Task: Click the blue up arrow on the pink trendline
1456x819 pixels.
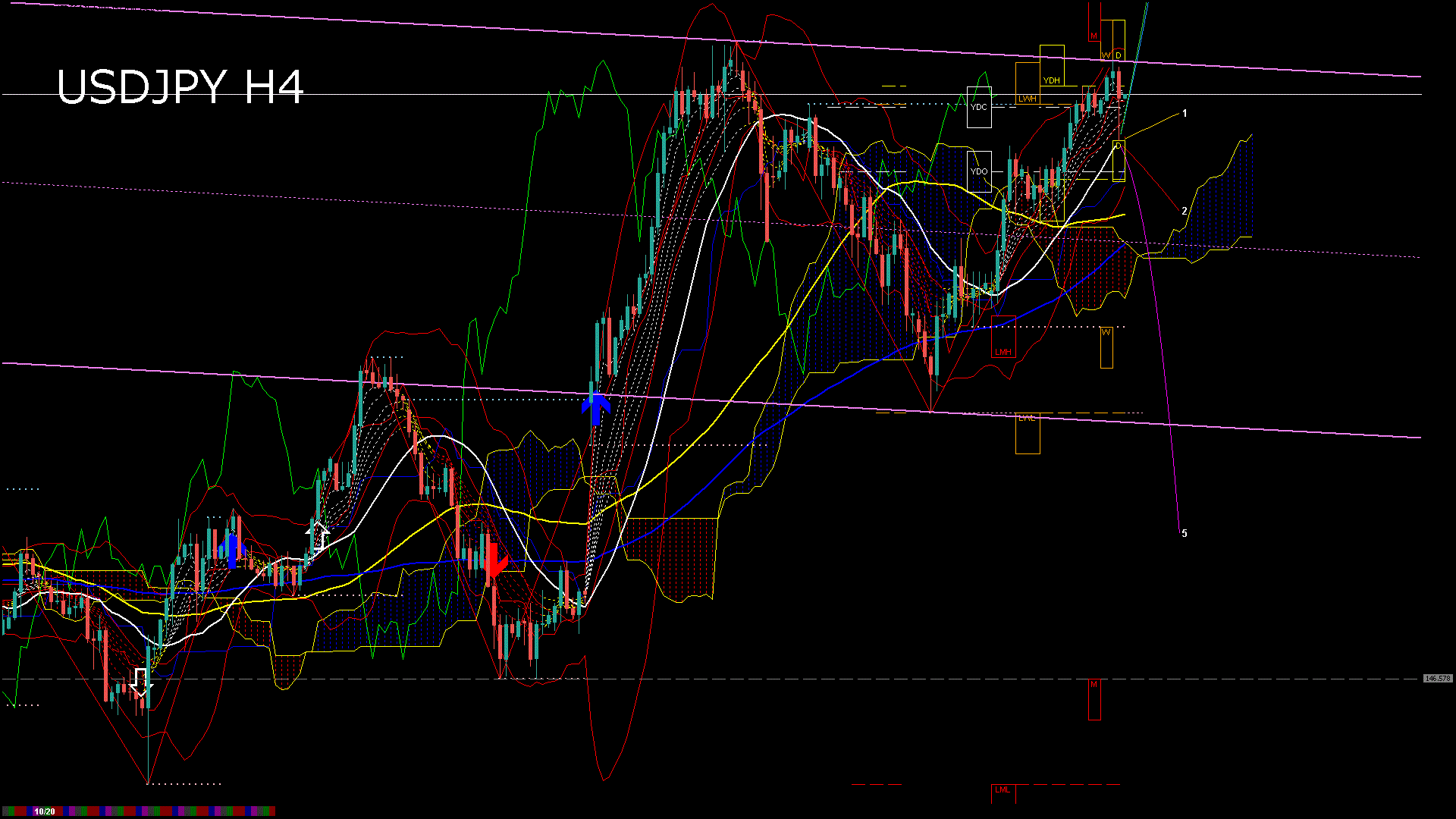Action: 597,408
